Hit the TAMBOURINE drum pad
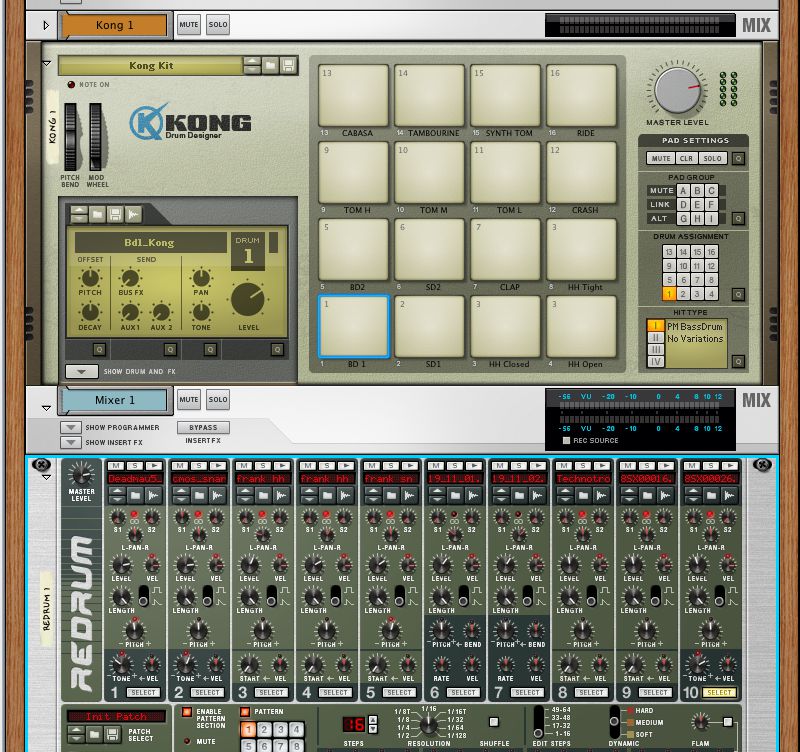The width and height of the screenshot is (800, 752). 430,95
